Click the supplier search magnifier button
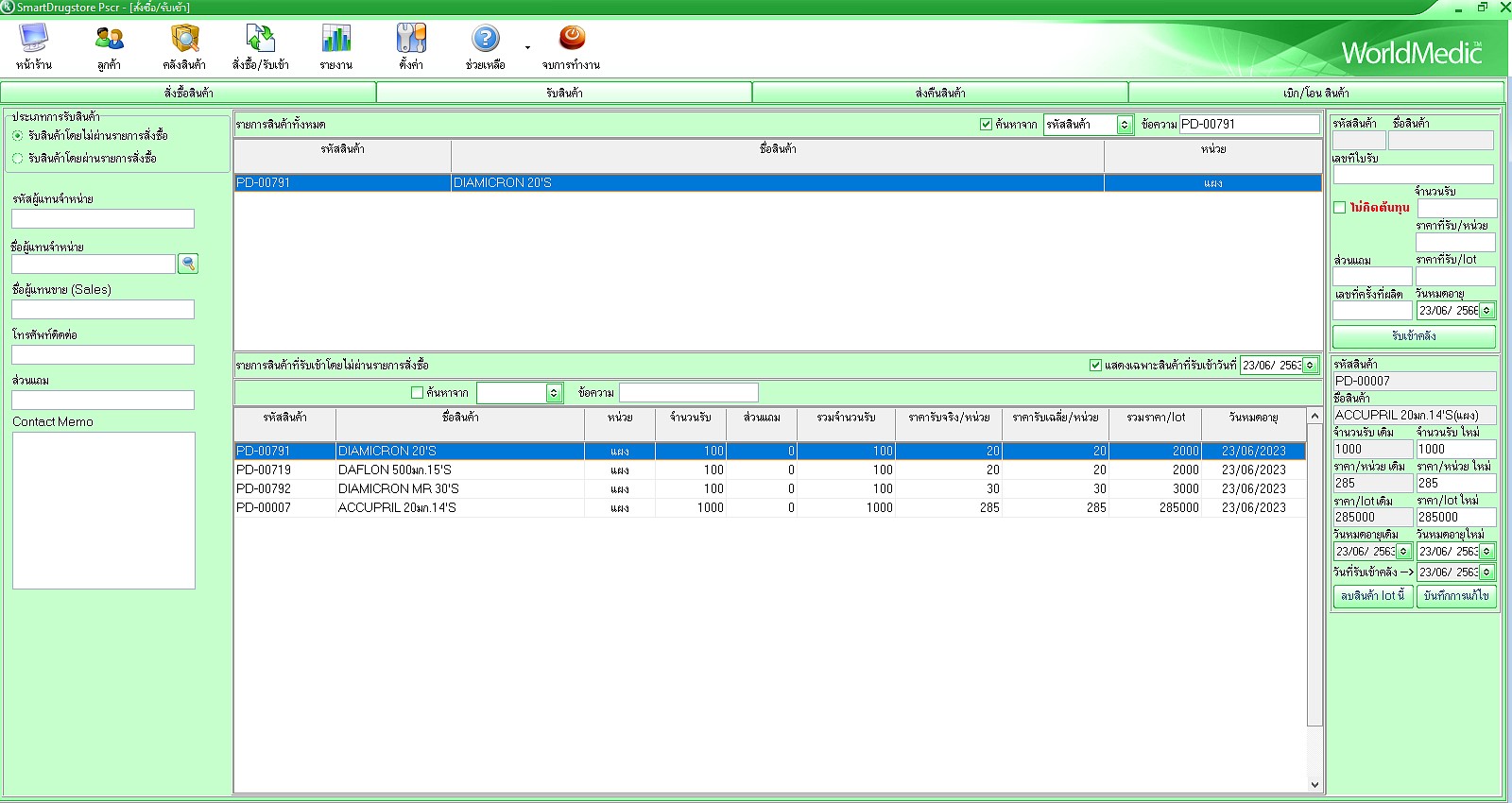This screenshot has width=1512, height=803. (x=188, y=264)
